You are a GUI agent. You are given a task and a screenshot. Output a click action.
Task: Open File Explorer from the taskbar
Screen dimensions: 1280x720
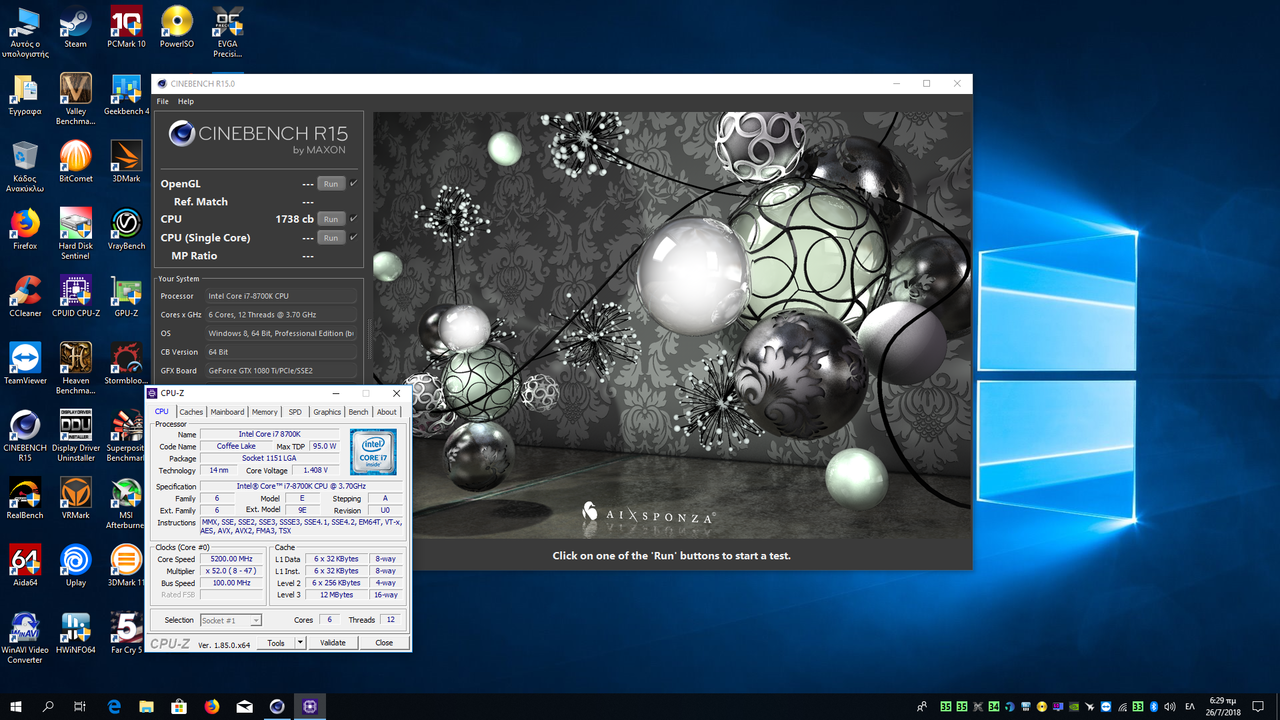(x=147, y=706)
